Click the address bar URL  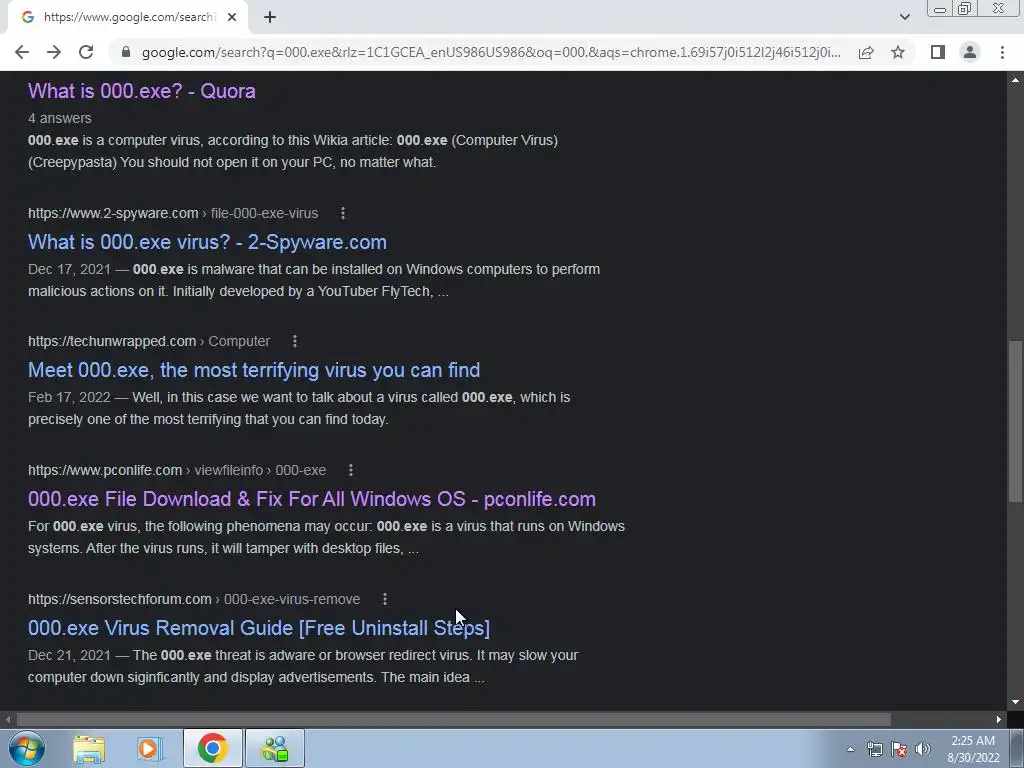[x=491, y=52]
